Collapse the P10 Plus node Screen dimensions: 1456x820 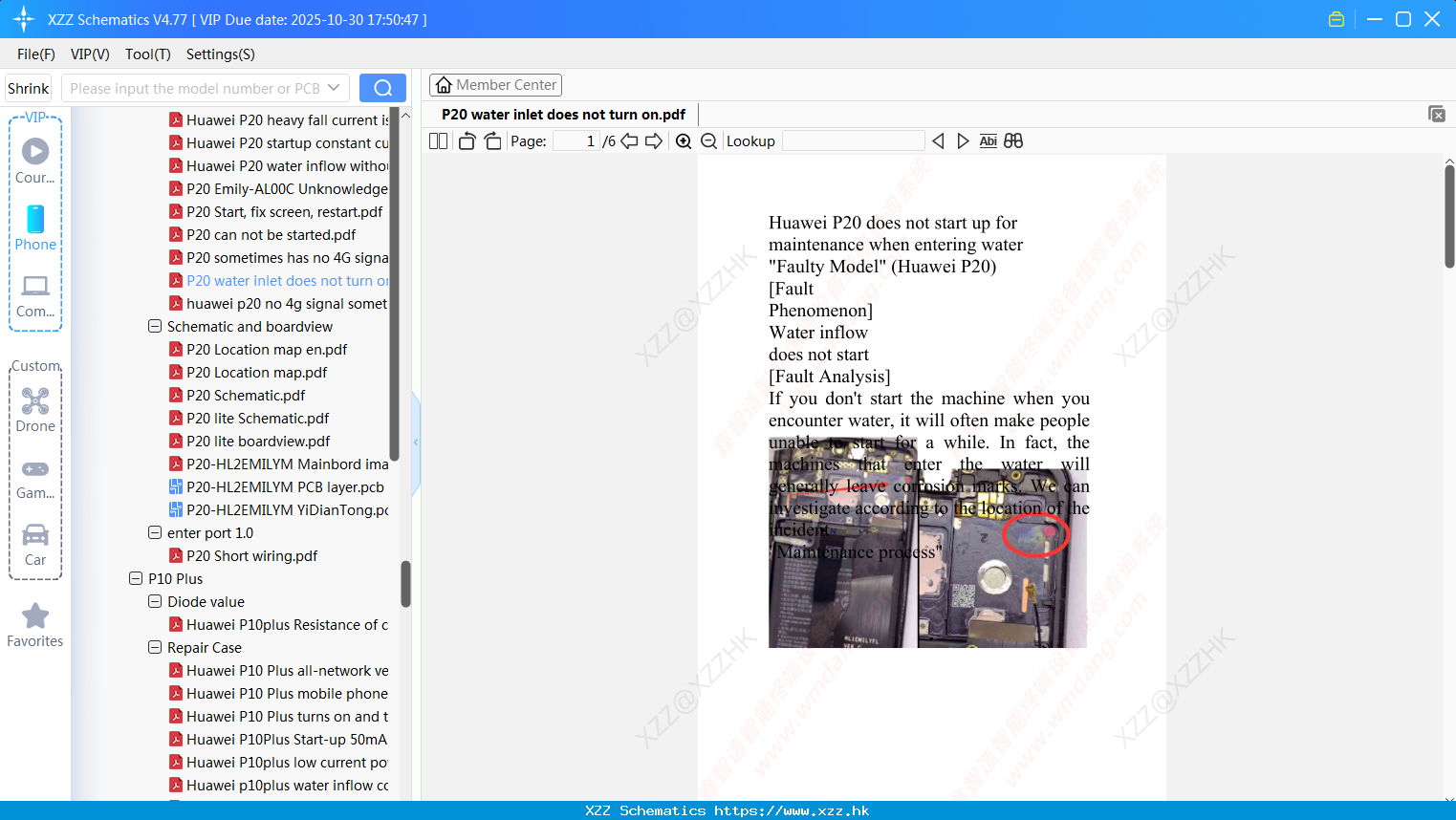pyautogui.click(x=136, y=578)
